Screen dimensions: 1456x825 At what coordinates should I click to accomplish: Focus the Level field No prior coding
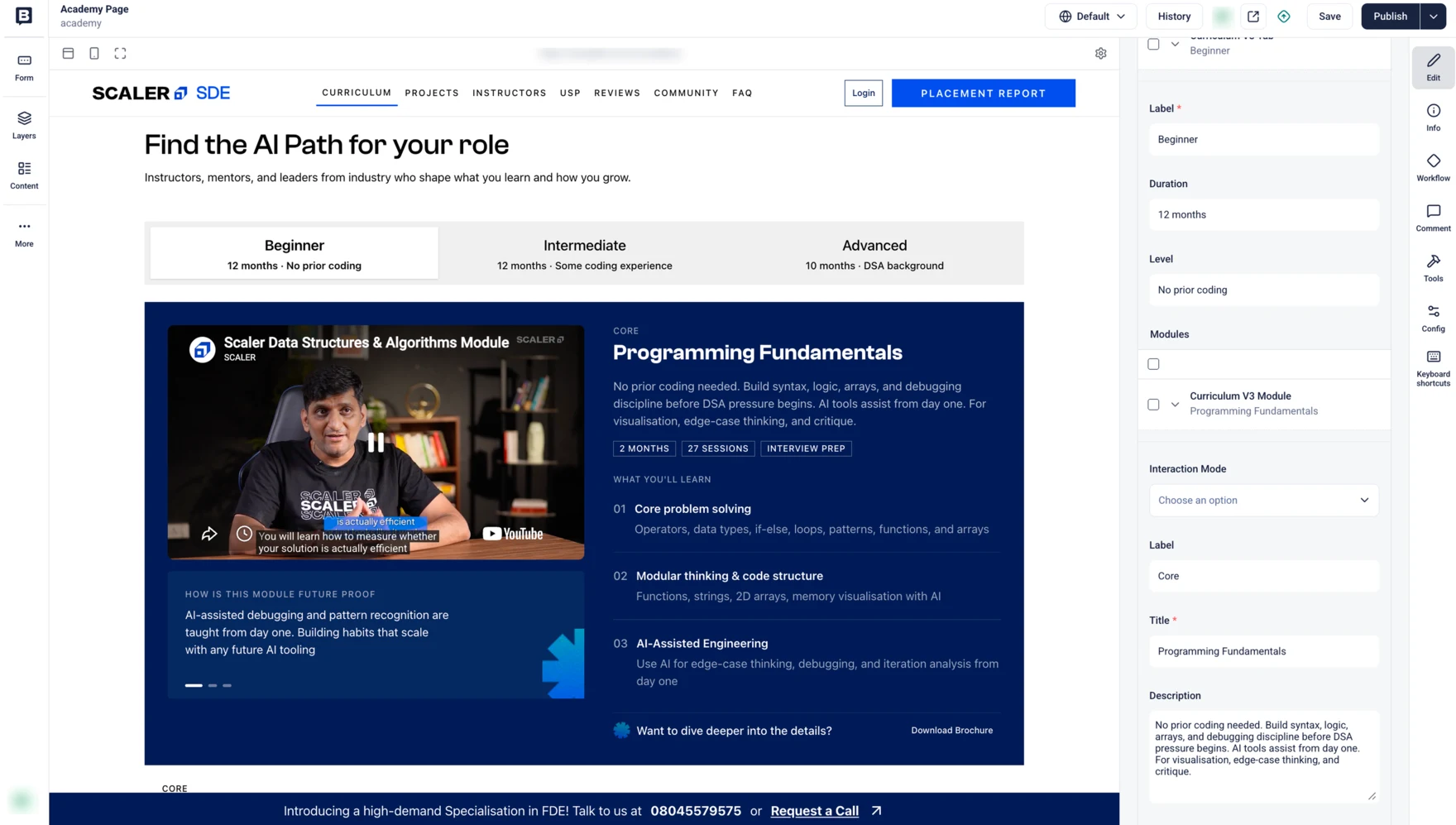coord(1263,290)
